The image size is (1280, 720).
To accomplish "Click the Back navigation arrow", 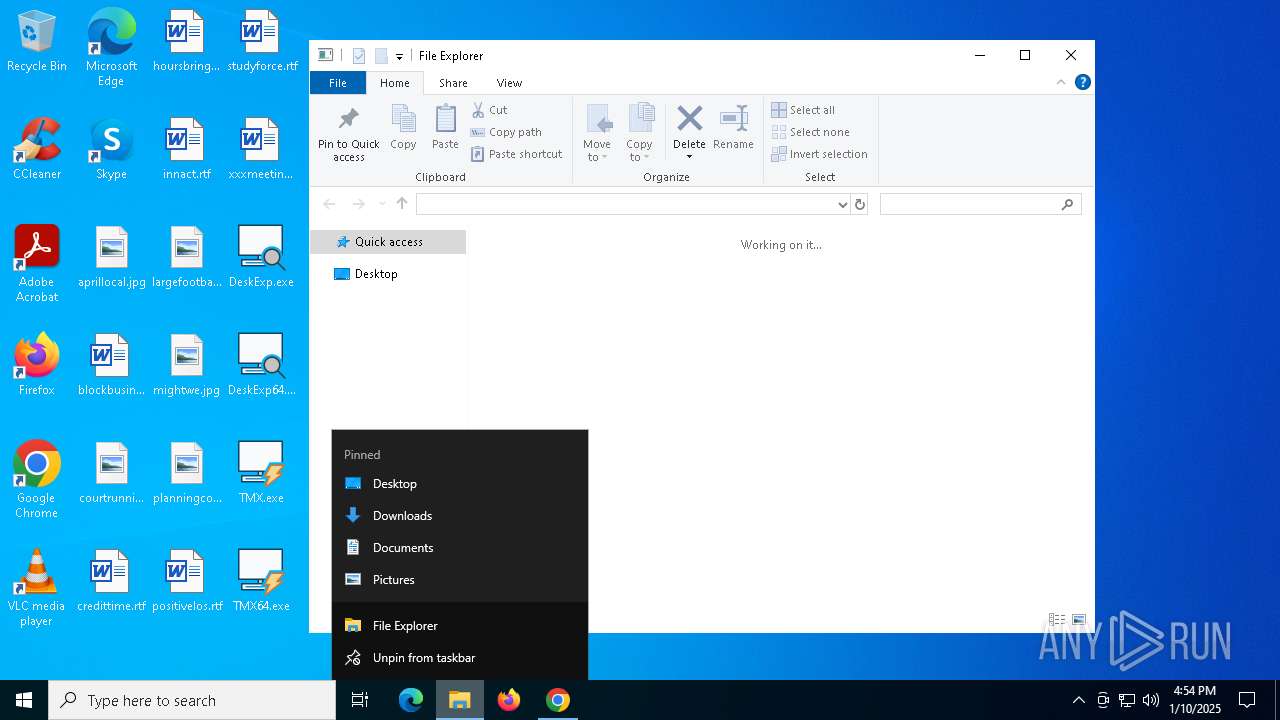I will pyautogui.click(x=329, y=204).
